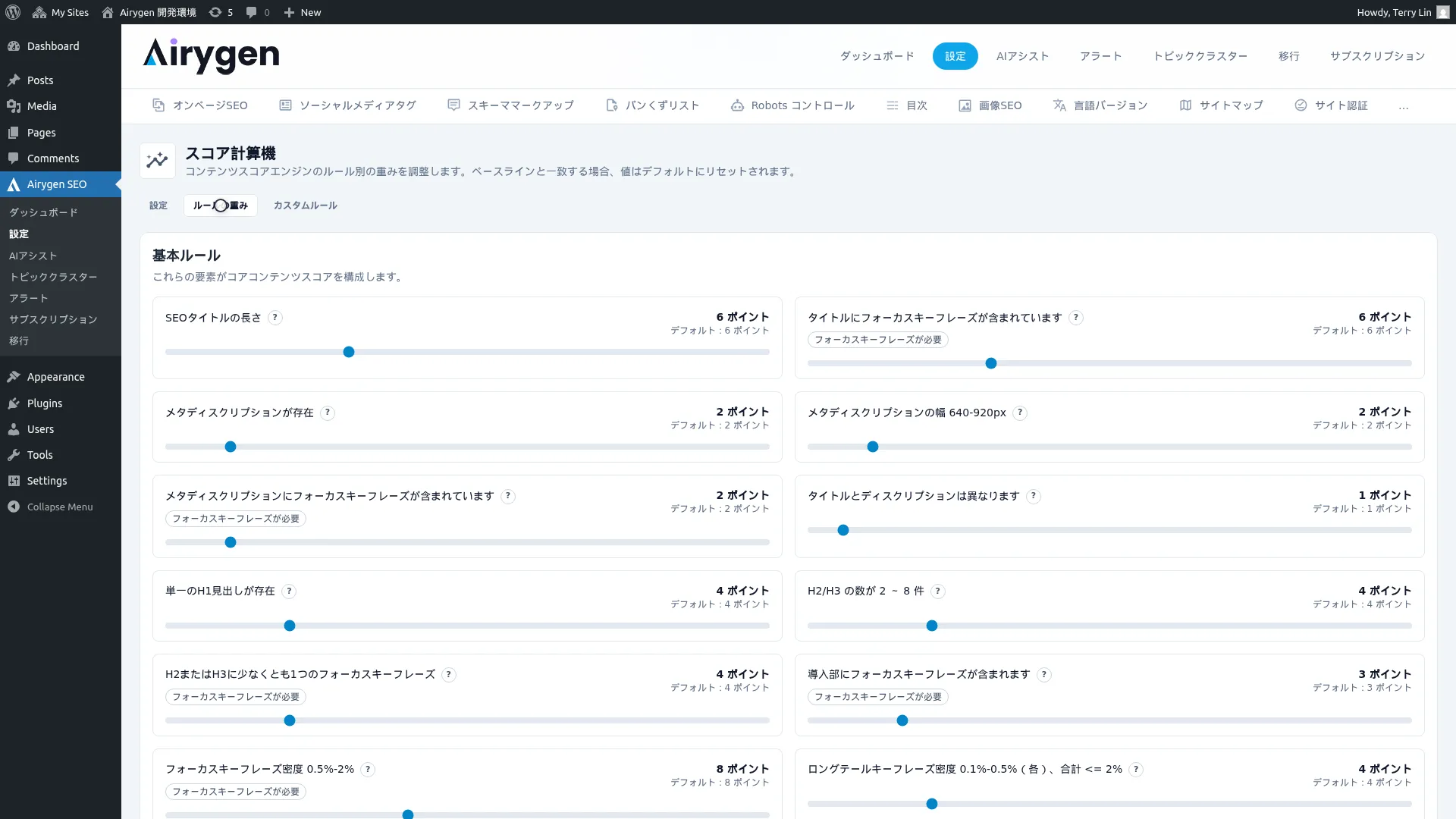Adjust the SEOタイトルの長さ weight slider
The image size is (1456, 819).
pyautogui.click(x=467, y=352)
